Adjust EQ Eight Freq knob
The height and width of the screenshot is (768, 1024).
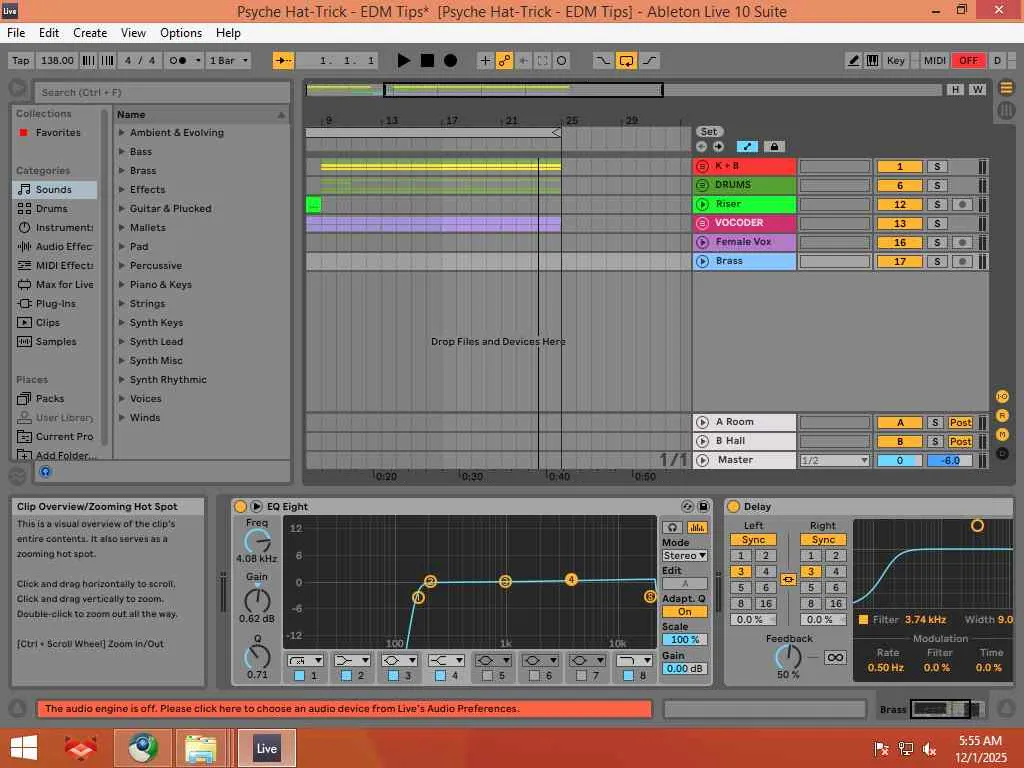pos(257,542)
